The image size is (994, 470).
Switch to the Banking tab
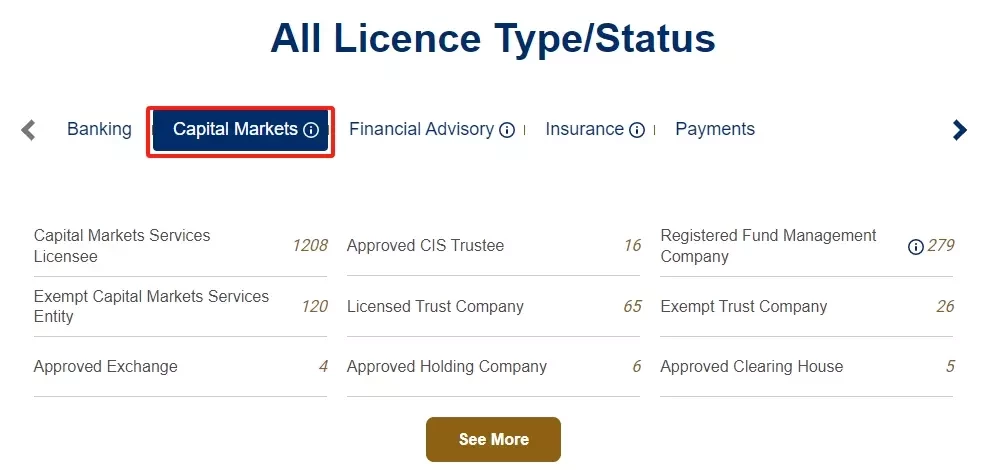[100, 129]
